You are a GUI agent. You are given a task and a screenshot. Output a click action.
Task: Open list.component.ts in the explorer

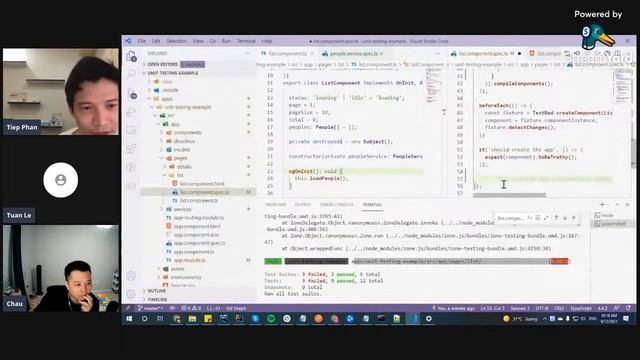199,201
